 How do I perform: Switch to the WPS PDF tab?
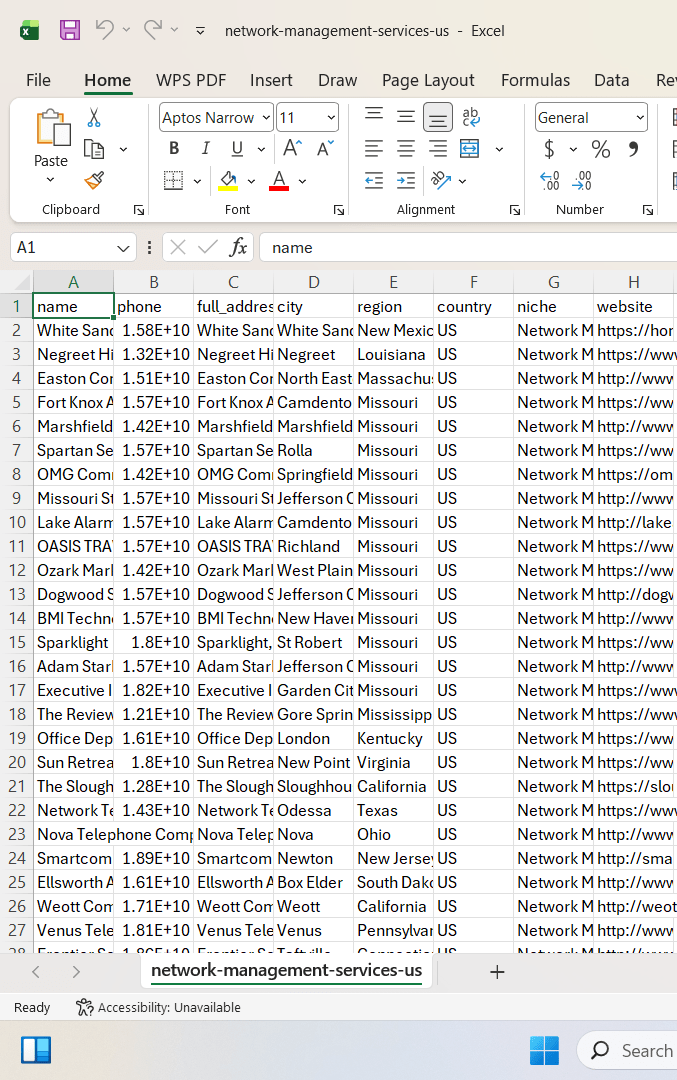click(x=191, y=80)
